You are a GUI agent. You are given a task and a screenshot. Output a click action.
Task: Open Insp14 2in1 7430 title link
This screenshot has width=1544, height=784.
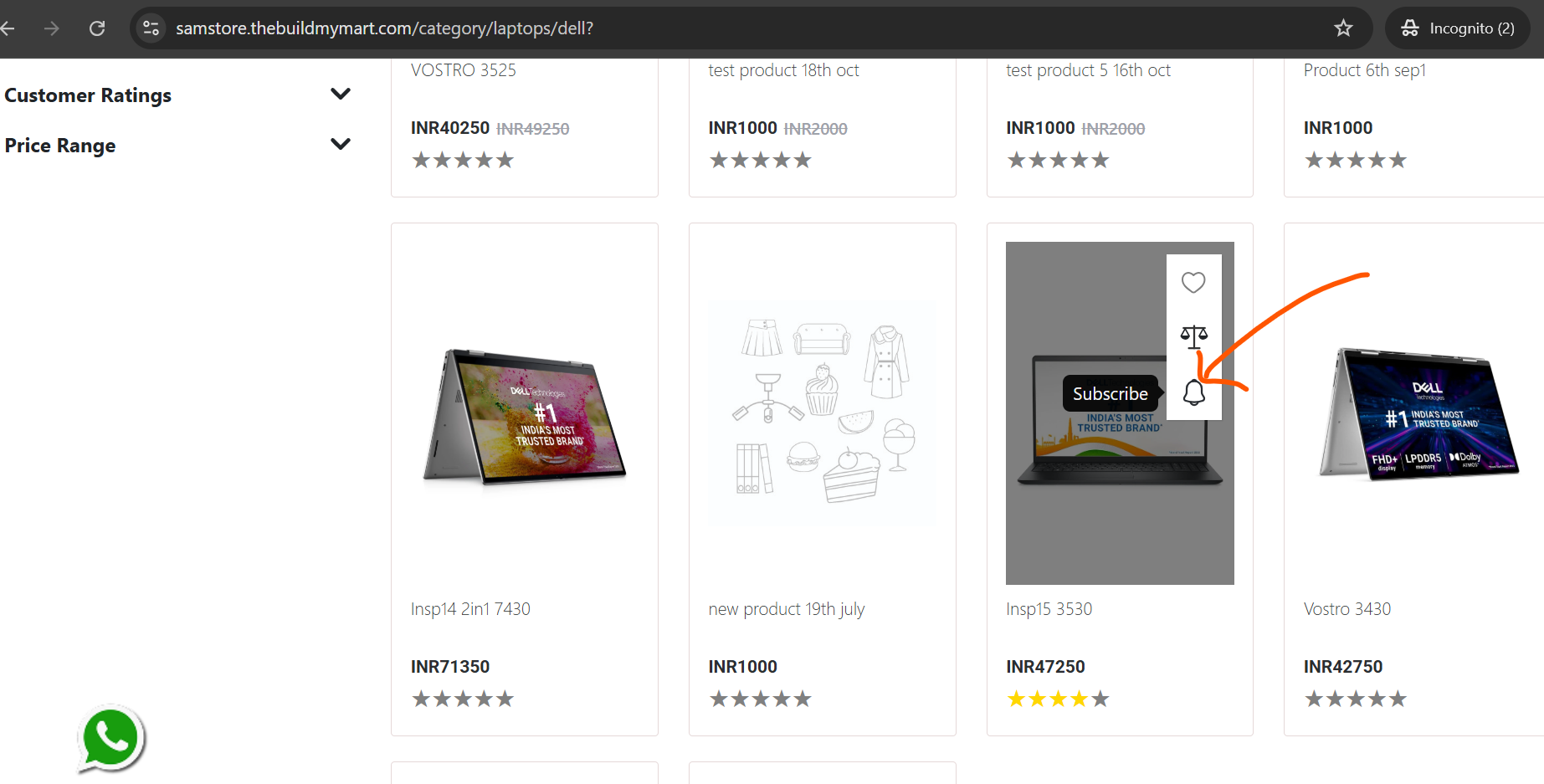point(470,609)
